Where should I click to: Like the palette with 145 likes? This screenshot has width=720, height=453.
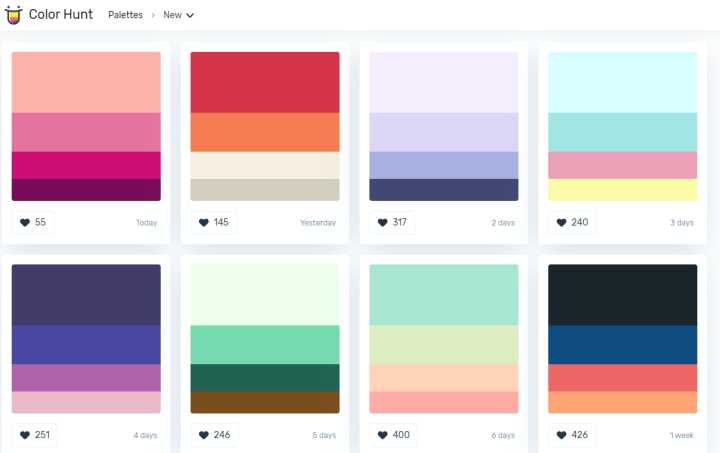(x=214, y=223)
